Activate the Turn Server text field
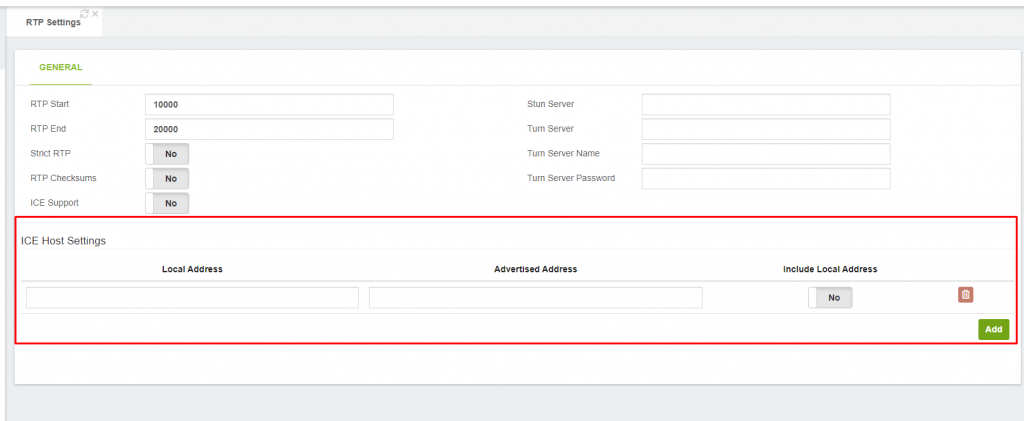 click(x=766, y=129)
